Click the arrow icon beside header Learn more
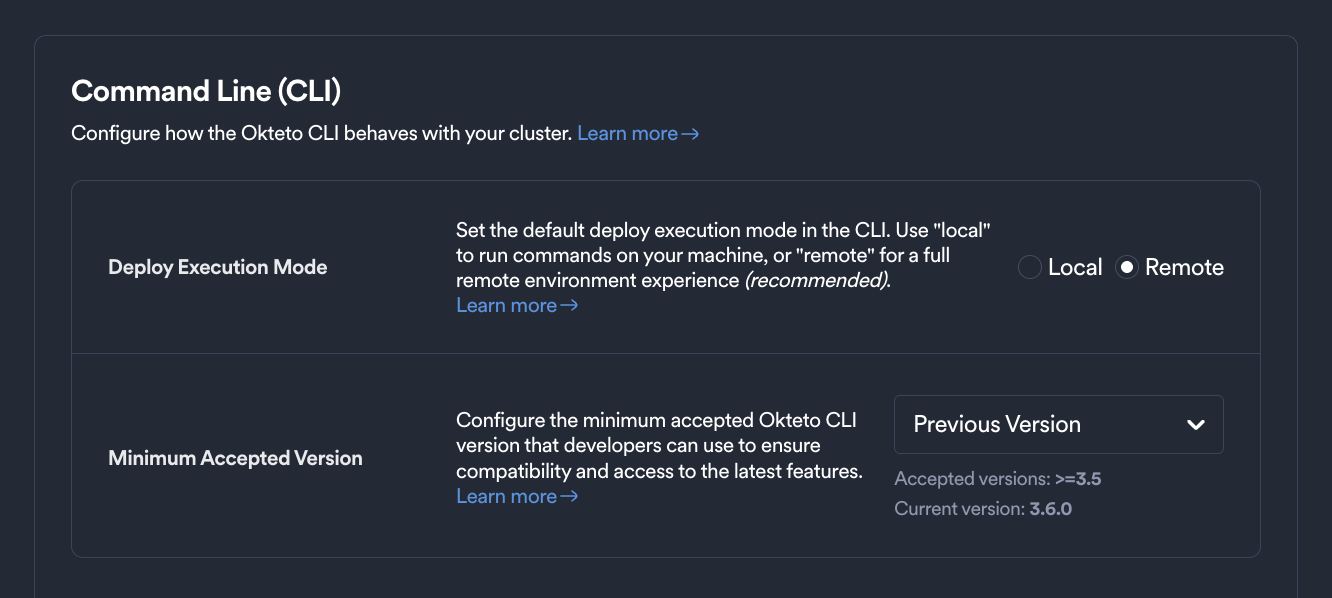 click(x=691, y=132)
